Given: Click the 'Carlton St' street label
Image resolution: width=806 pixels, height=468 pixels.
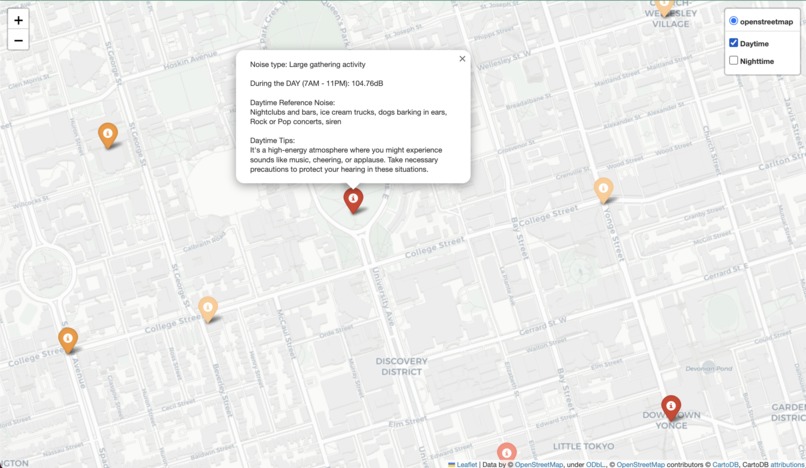Looking at the screenshot, I should (781, 161).
